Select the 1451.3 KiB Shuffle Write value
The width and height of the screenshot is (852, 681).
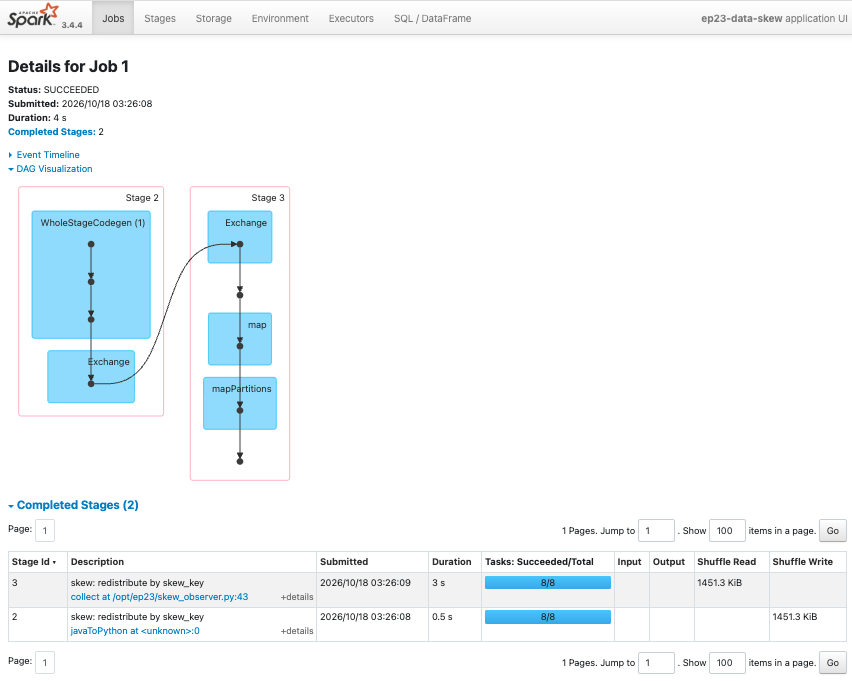point(795,617)
